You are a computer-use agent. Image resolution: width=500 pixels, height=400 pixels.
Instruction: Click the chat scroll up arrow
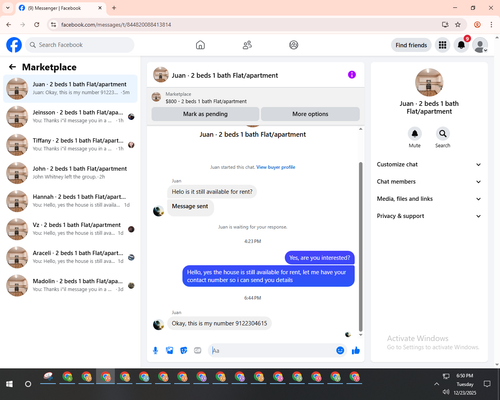pos(360,129)
